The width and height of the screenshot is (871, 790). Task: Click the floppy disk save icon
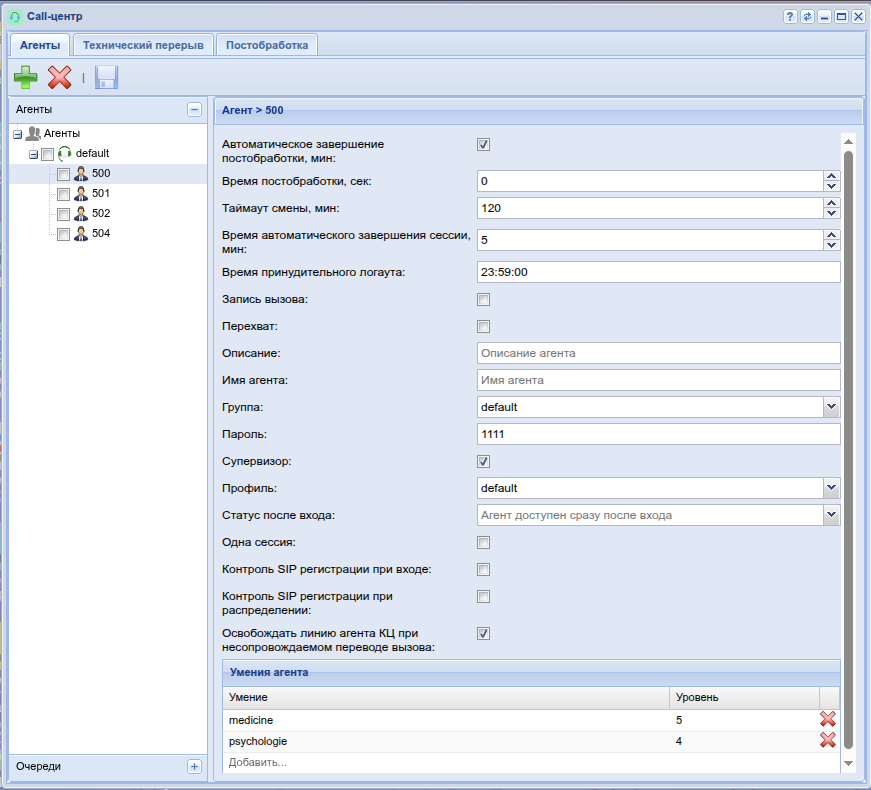click(x=106, y=77)
